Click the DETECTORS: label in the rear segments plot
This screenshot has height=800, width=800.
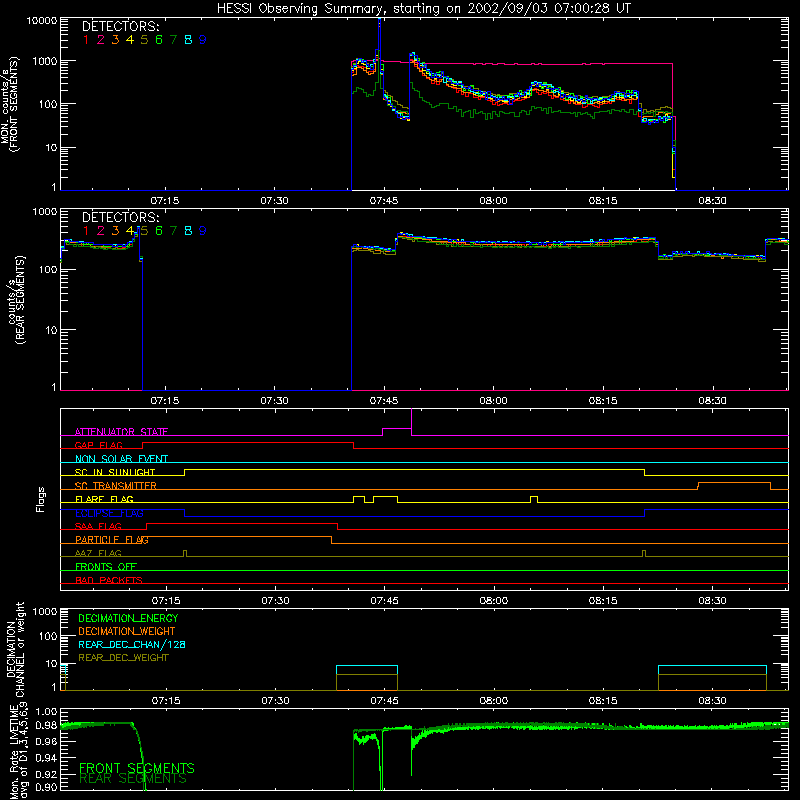click(120, 217)
